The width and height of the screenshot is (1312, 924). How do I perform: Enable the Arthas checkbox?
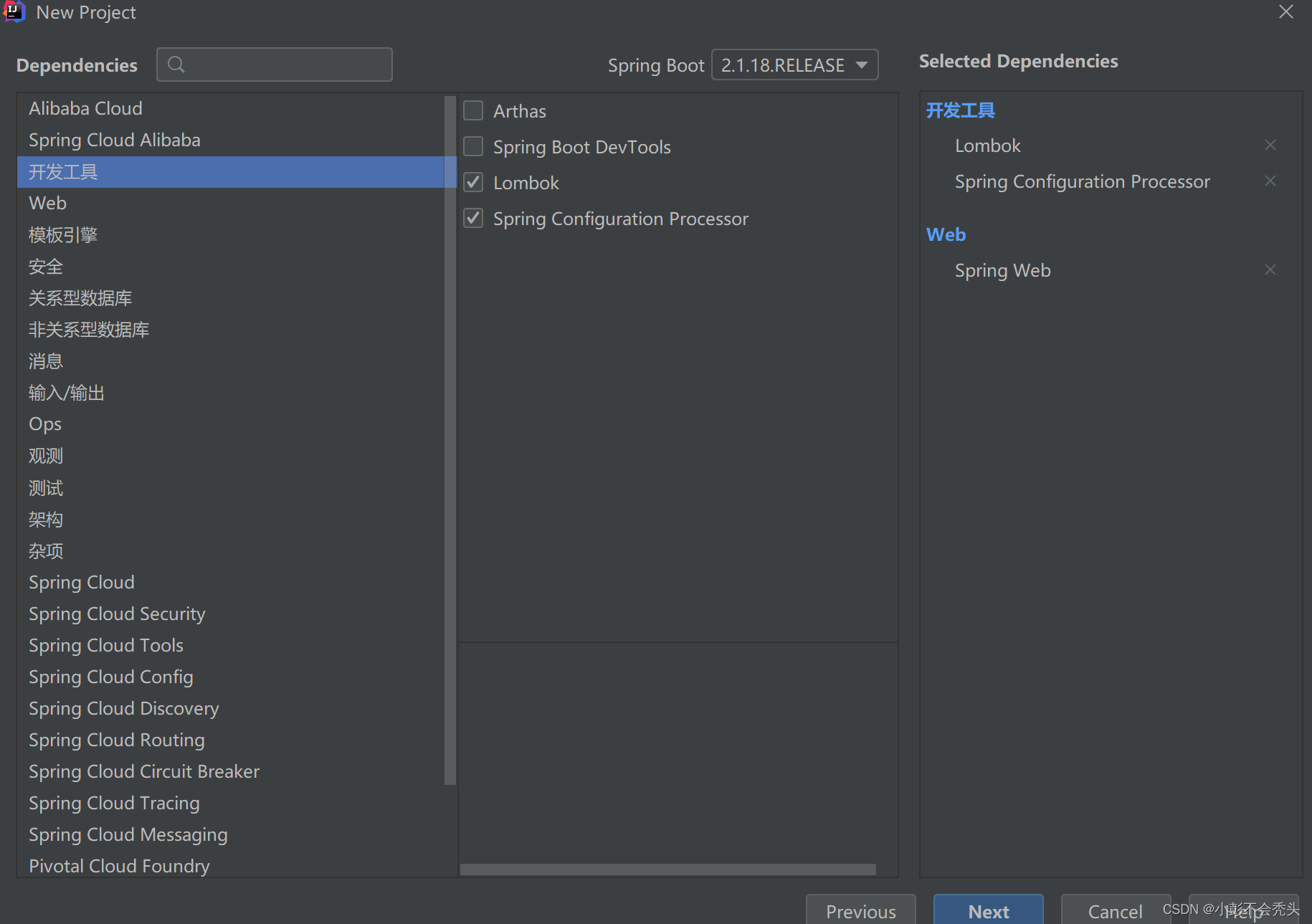(x=473, y=110)
